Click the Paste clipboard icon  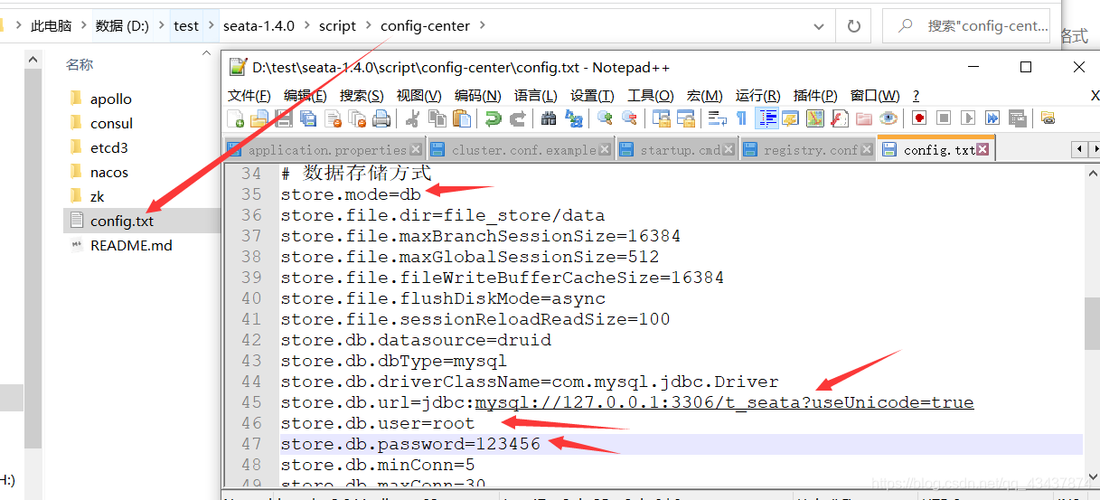[x=462, y=119]
